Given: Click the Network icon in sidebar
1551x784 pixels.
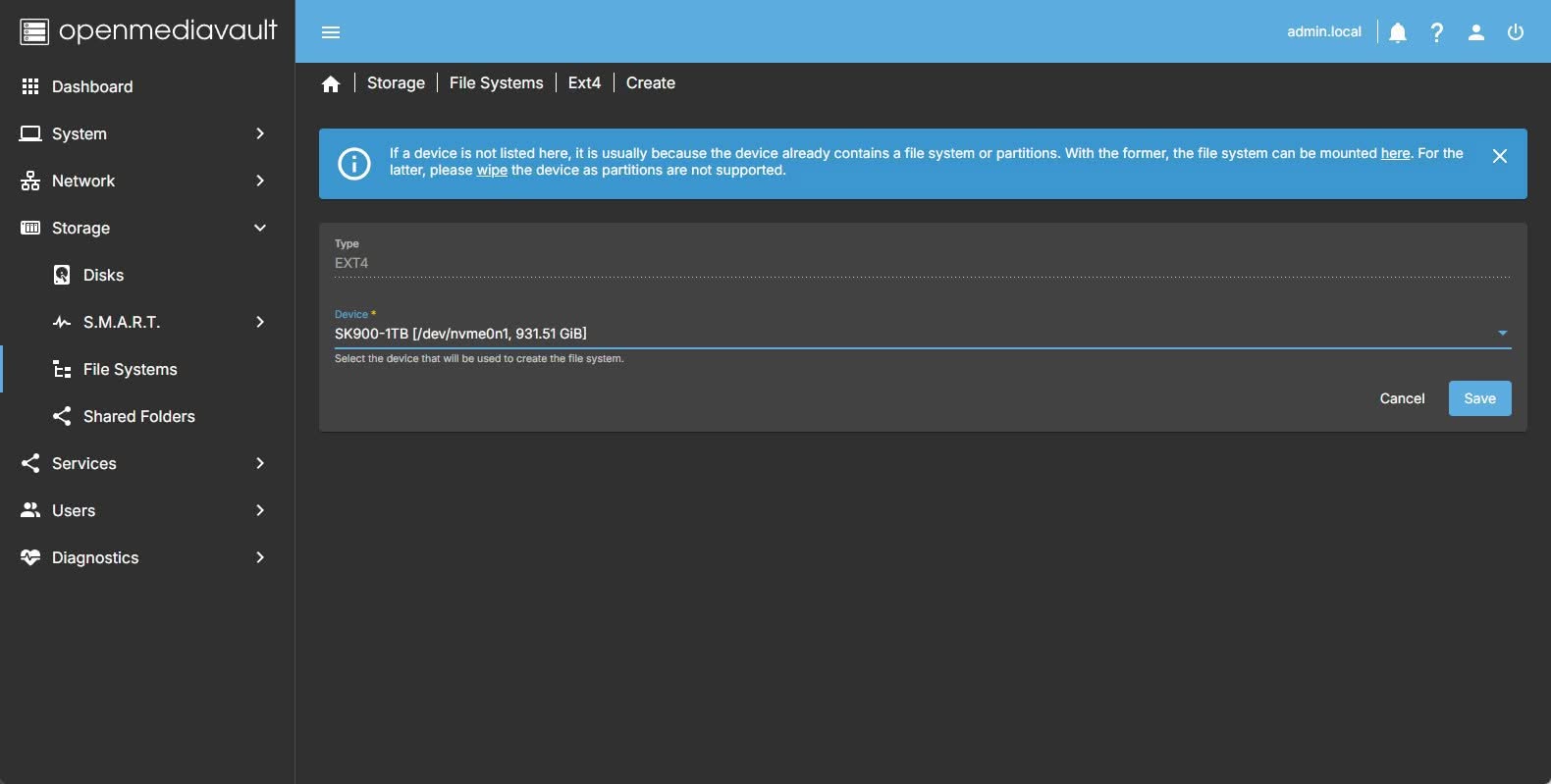Looking at the screenshot, I should (x=30, y=181).
